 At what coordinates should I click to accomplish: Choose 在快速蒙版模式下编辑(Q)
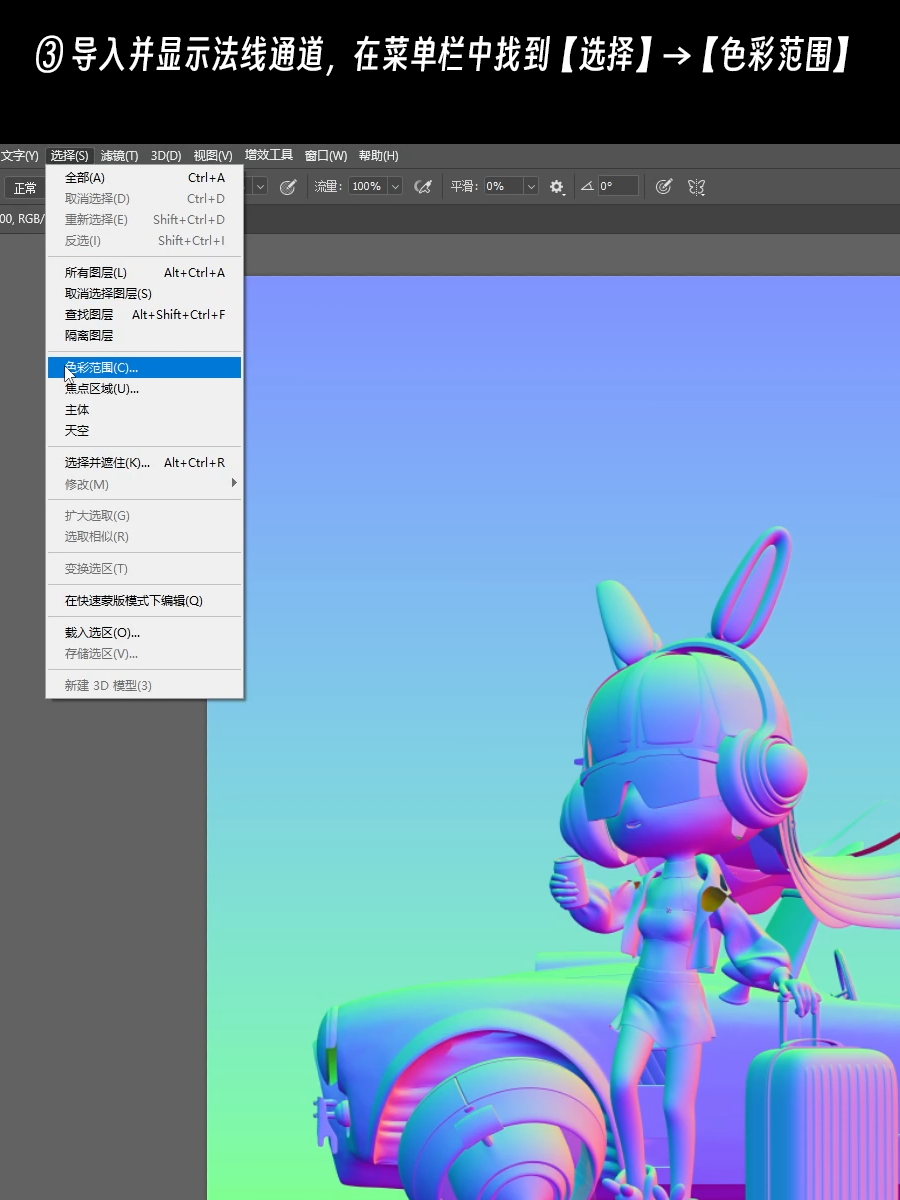(x=144, y=601)
